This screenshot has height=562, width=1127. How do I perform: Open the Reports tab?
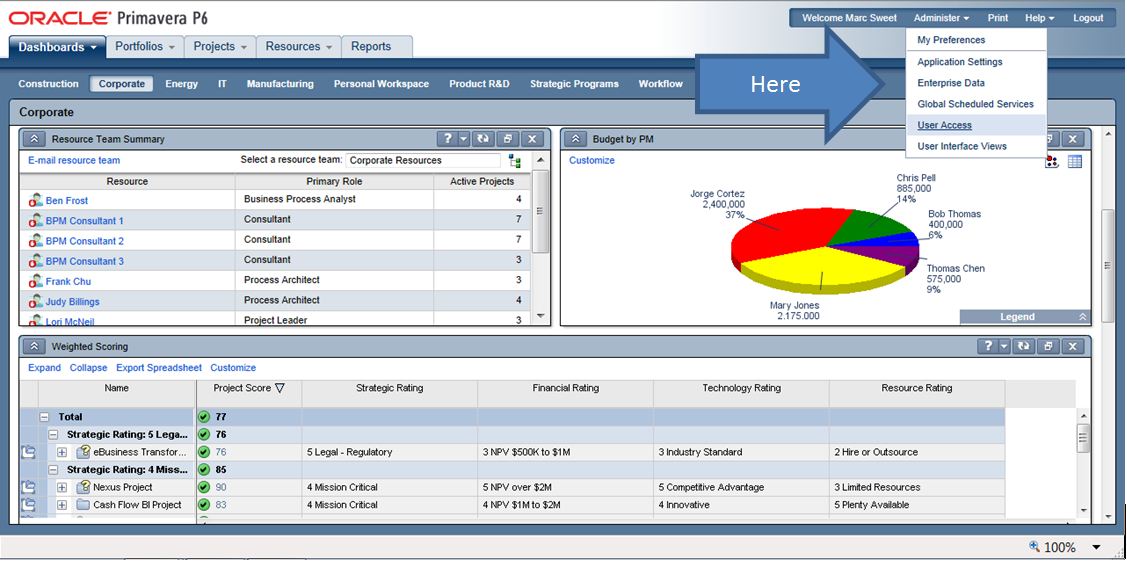(x=371, y=47)
